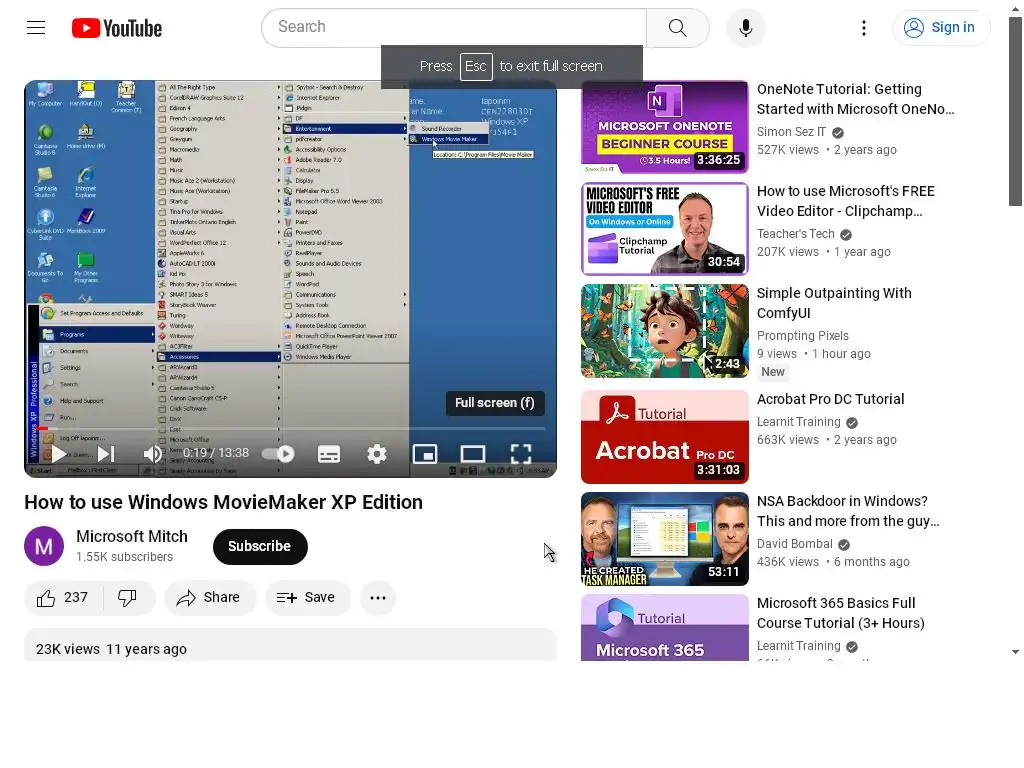Skip to next video in player
The image size is (1024, 768).
[x=106, y=454]
